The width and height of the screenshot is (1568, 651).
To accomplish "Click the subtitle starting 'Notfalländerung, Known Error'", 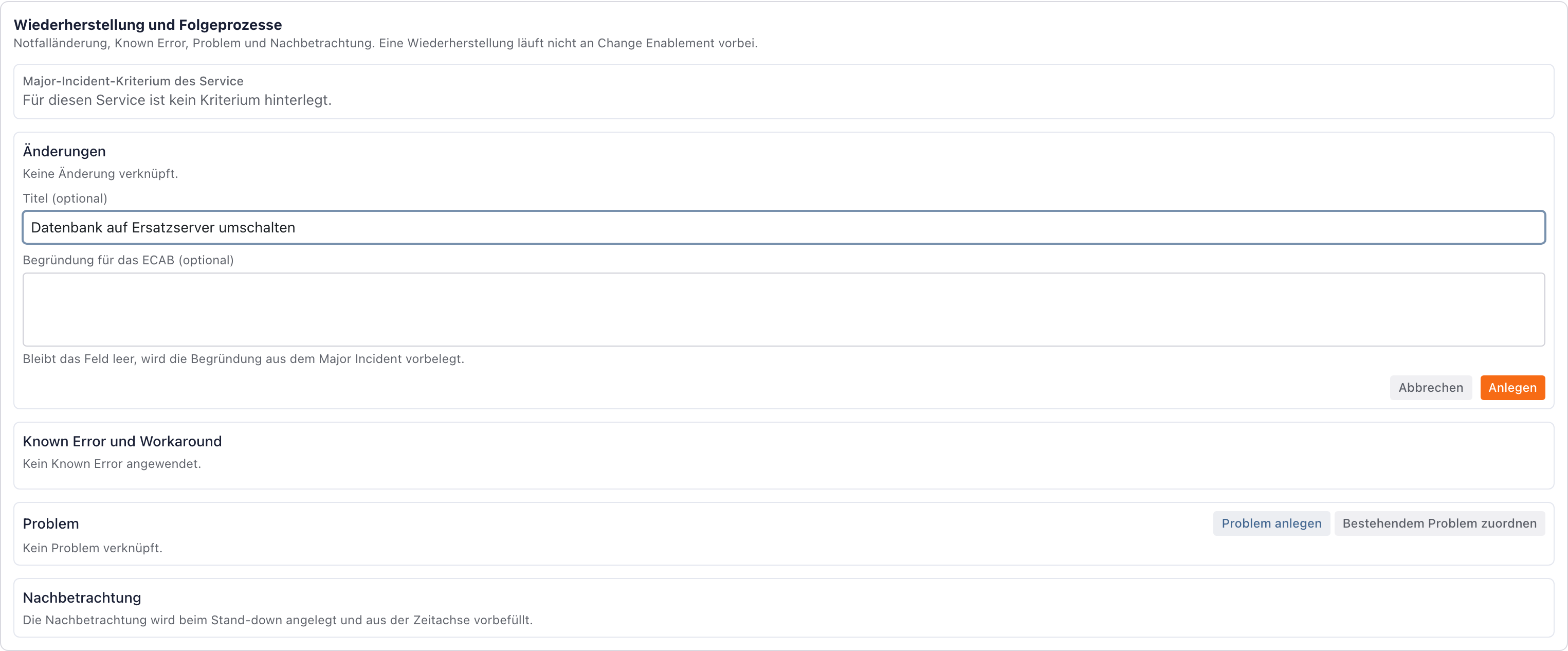I will [386, 43].
